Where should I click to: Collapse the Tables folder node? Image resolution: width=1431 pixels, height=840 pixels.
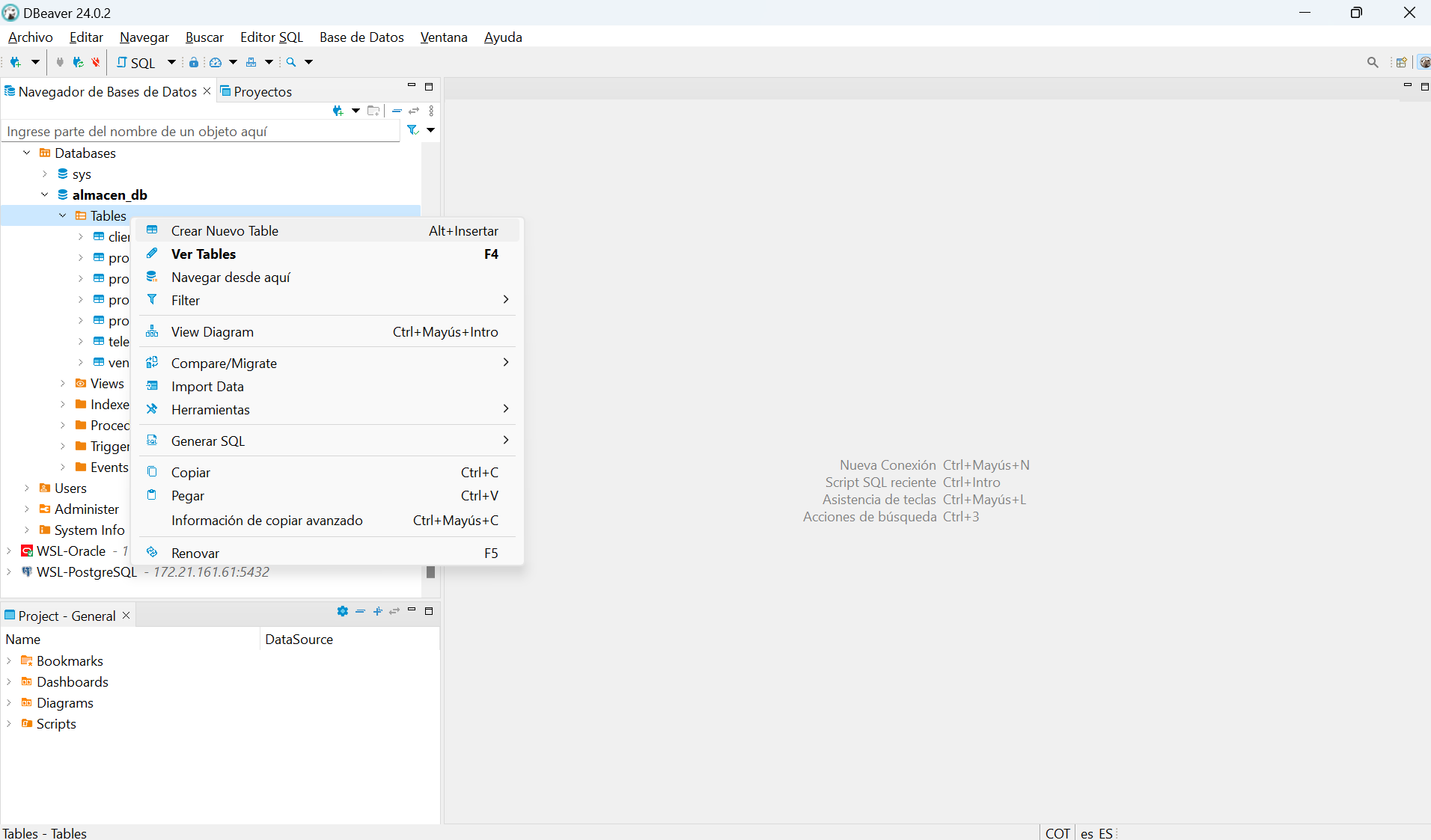click(63, 215)
